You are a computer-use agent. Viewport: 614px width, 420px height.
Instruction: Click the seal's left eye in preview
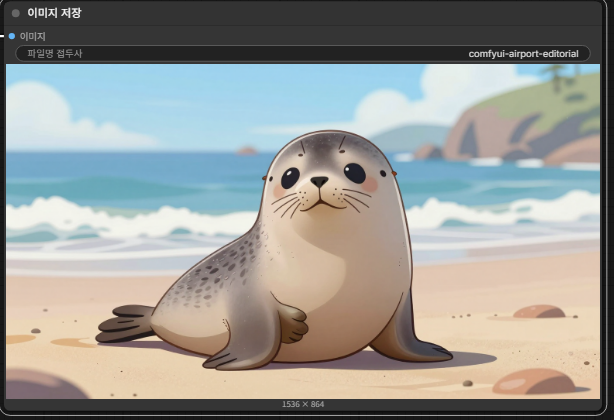click(x=290, y=178)
